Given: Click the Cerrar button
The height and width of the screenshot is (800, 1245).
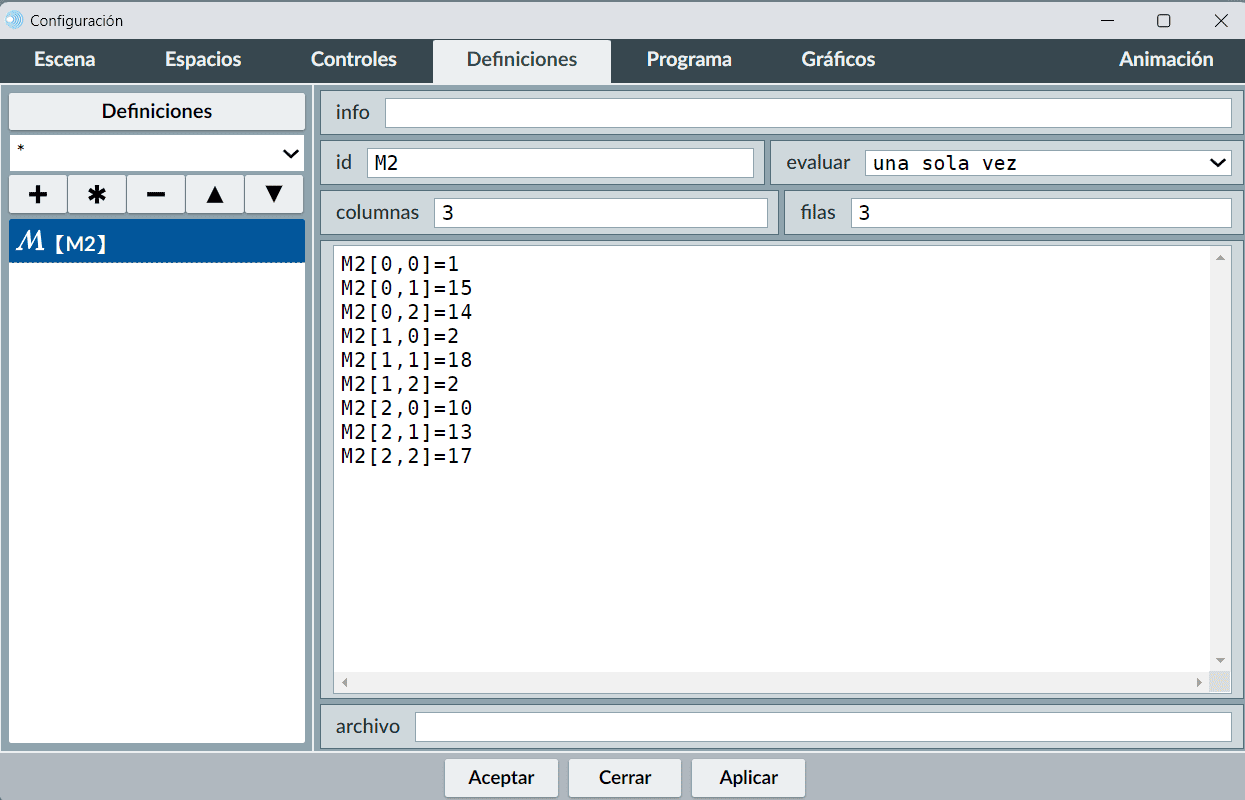Looking at the screenshot, I should [x=625, y=777].
